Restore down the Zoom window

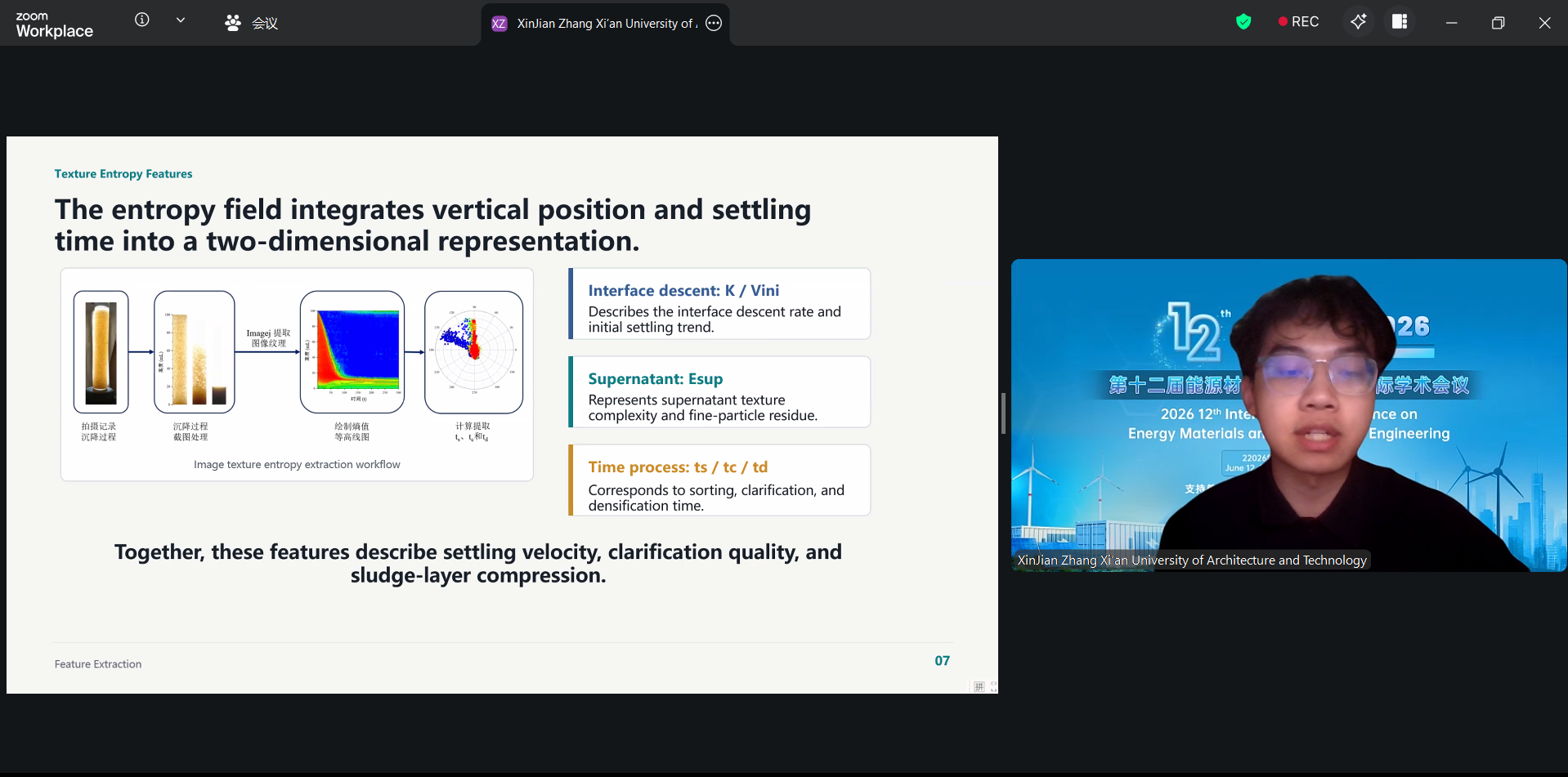coord(1498,23)
